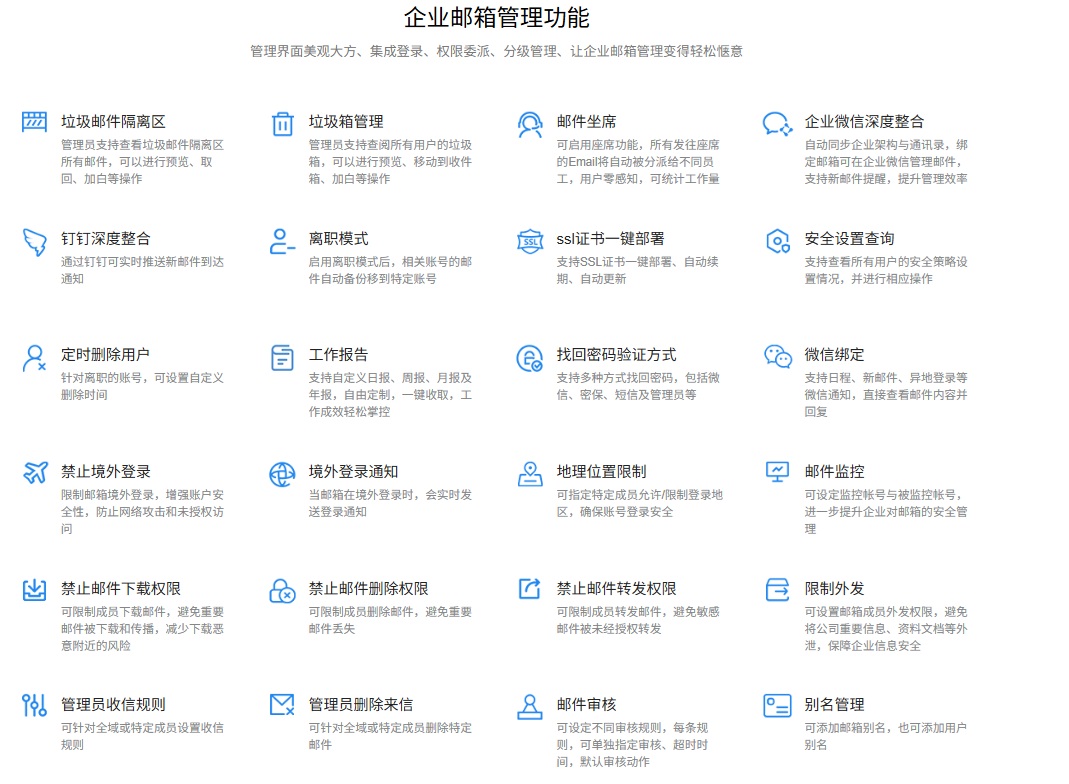Image resolution: width=1069 pixels, height=784 pixels.
Task: Click the 禁止邮件下载权限 download icon
Action: (x=34, y=590)
